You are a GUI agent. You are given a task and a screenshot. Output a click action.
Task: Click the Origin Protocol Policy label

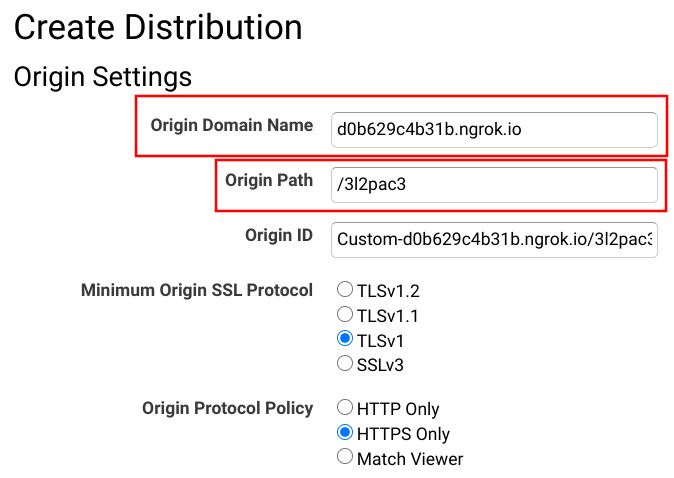(227, 408)
